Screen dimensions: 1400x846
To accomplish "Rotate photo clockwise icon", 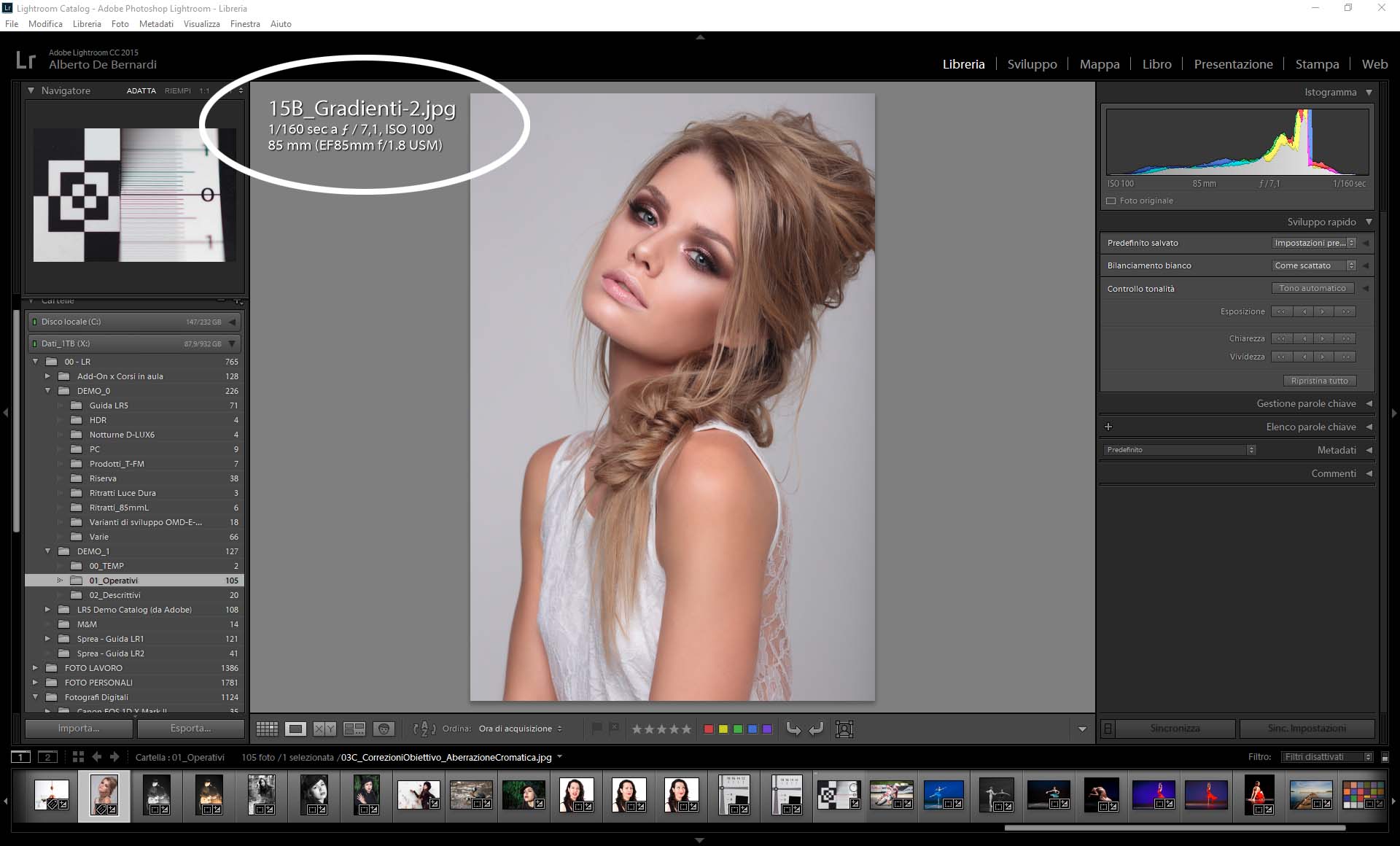I will point(817,729).
